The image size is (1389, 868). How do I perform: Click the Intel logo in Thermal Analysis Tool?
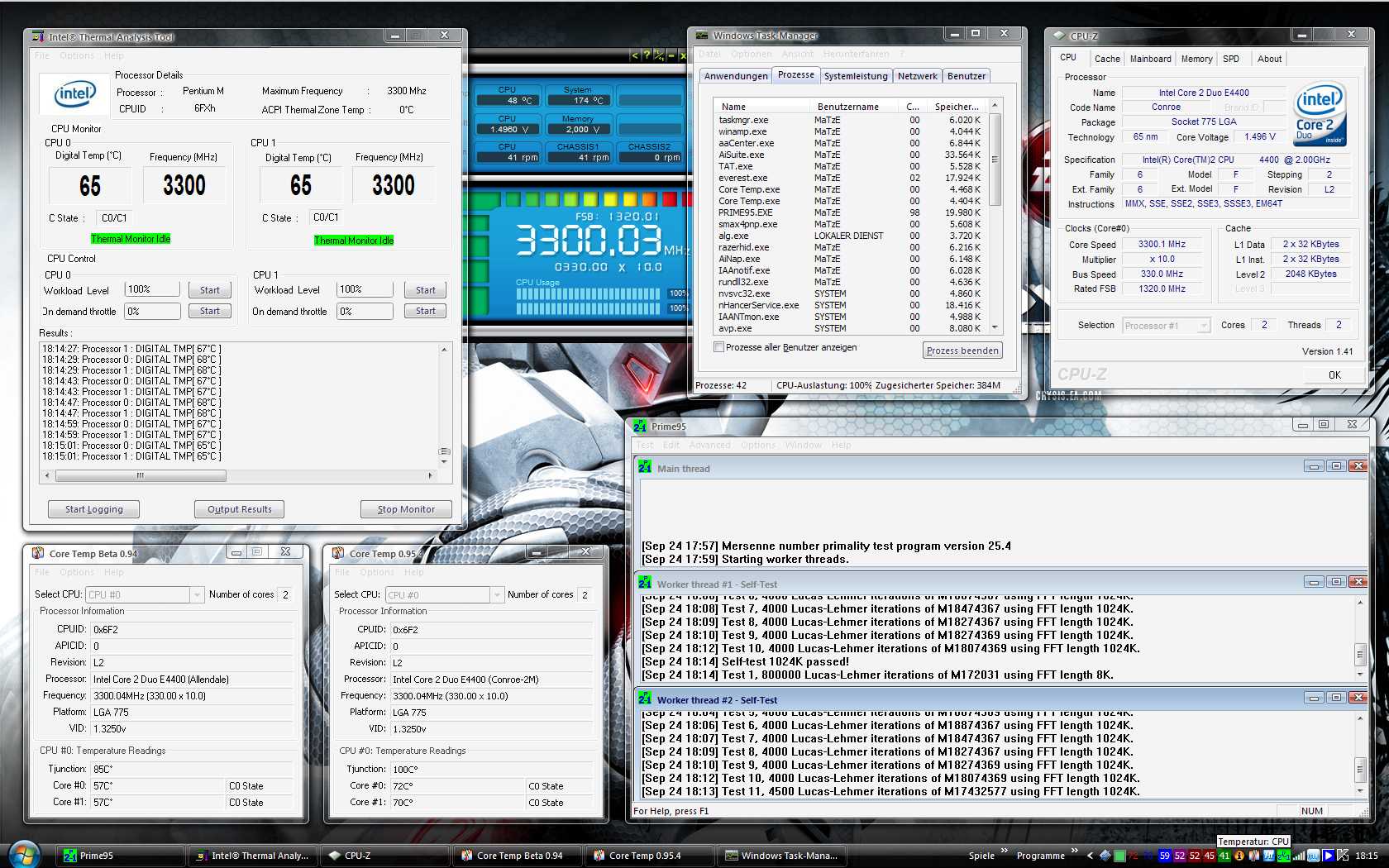tap(75, 93)
